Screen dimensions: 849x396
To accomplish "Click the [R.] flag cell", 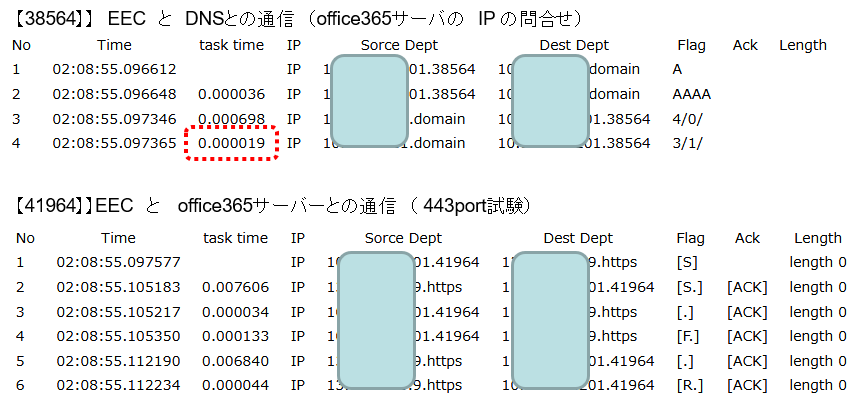I will [x=689, y=386].
